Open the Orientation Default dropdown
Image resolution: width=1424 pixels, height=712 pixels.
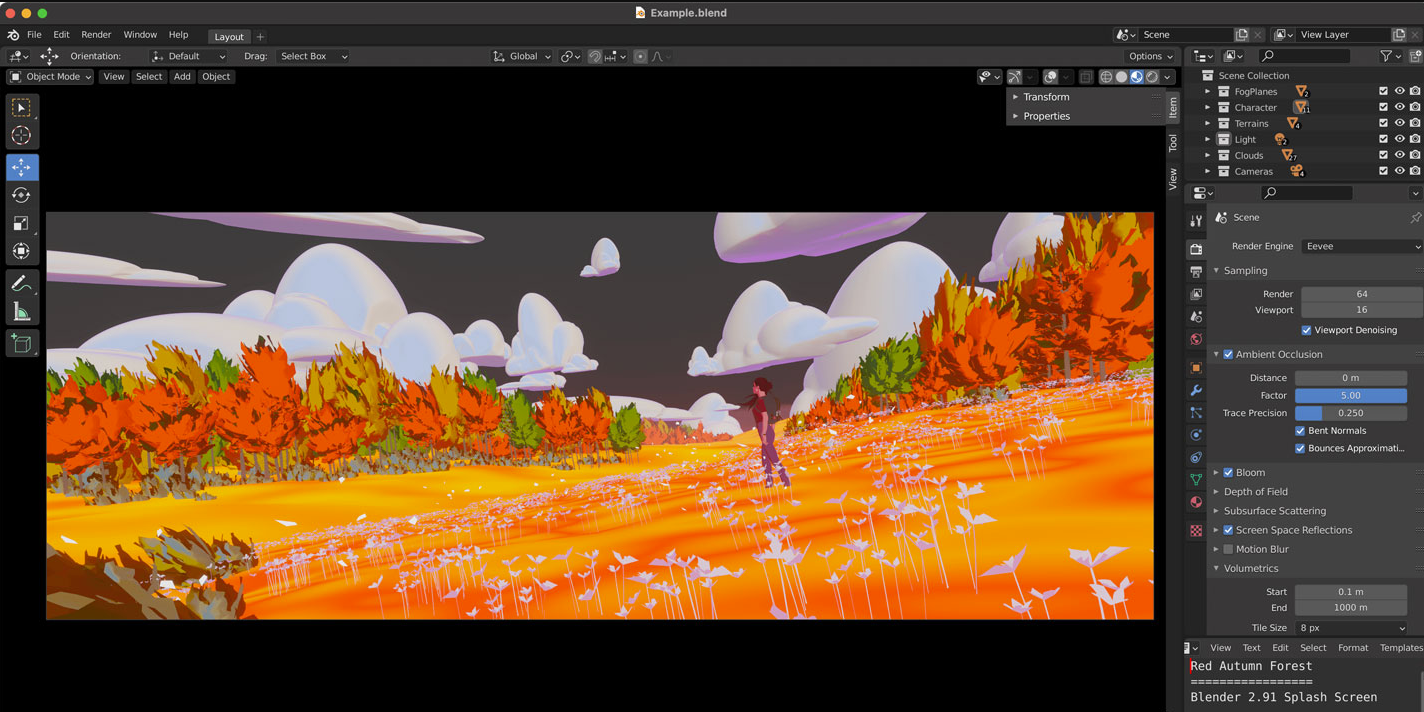pos(188,57)
